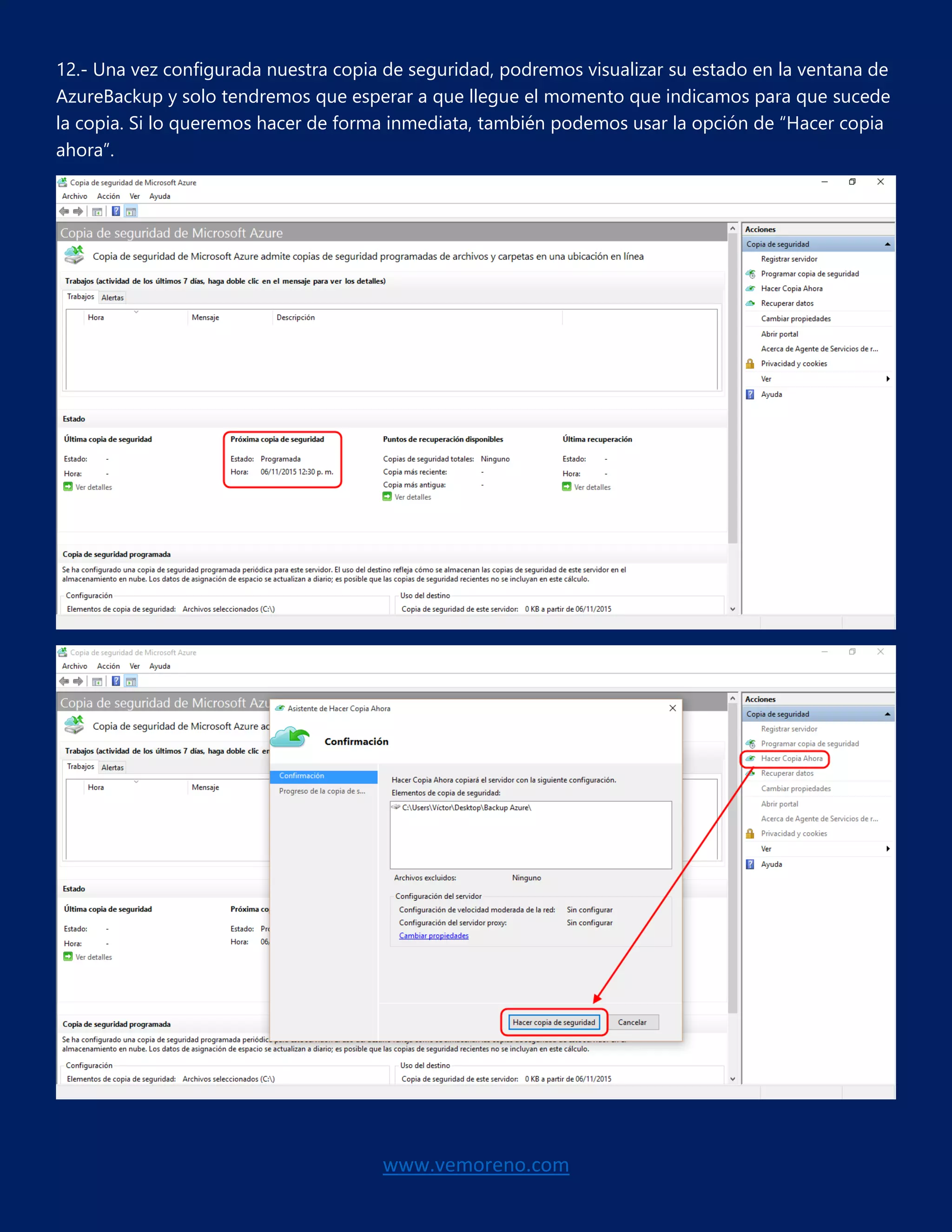This screenshot has height=1232, width=952.
Task: Switch to the Alertas tab in the upper window
Action: click(x=112, y=298)
